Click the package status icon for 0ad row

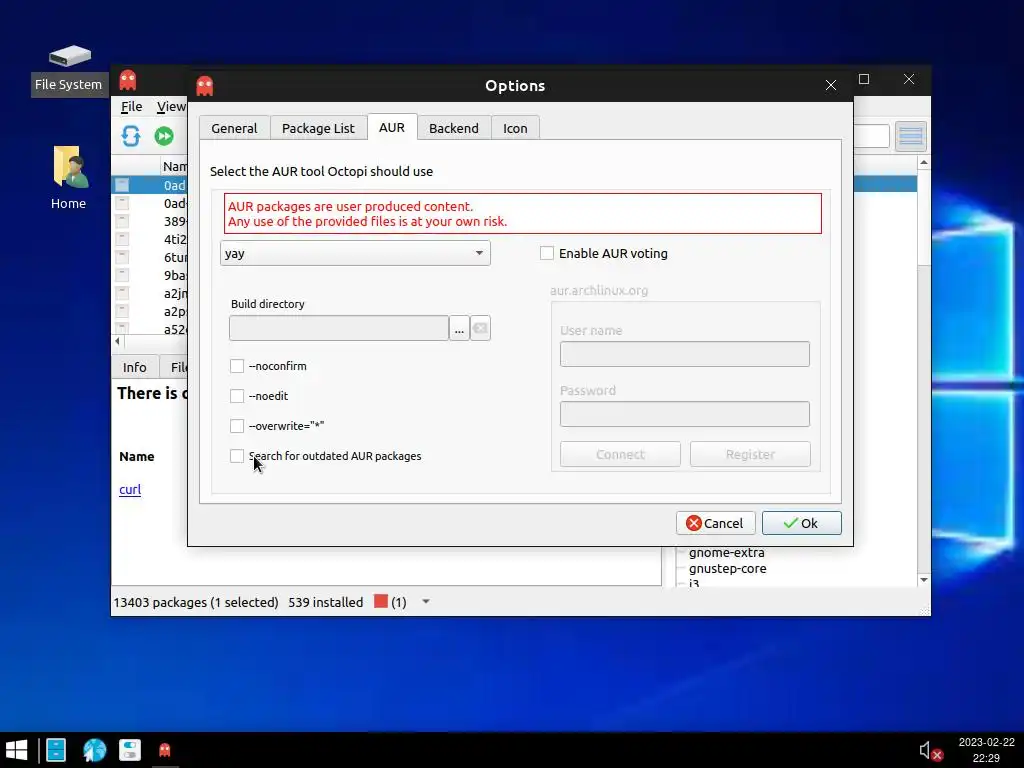tap(122, 185)
